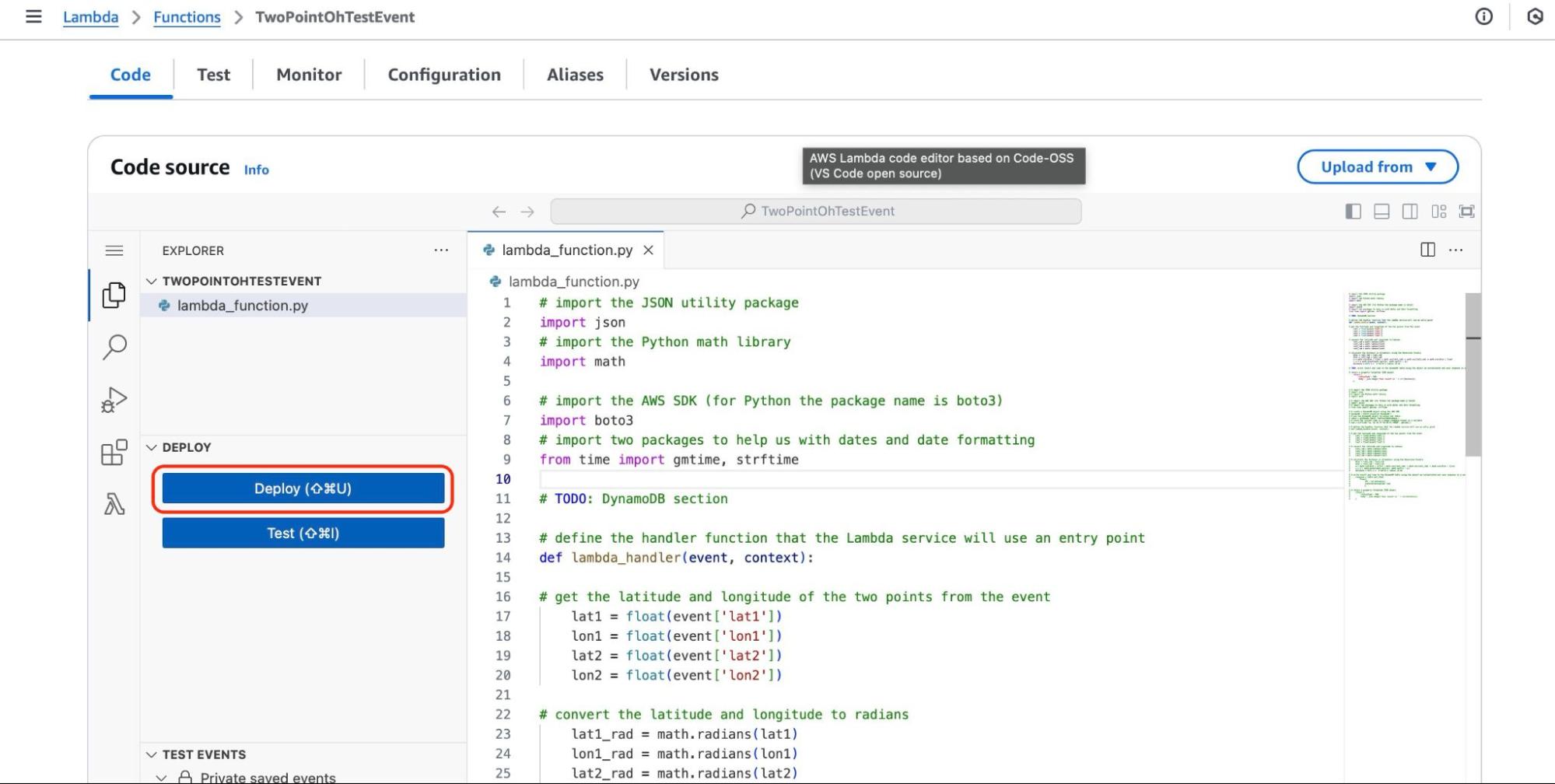Image resolution: width=1555 pixels, height=784 pixels.
Task: Open the info circle icon at top right
Action: (1483, 16)
